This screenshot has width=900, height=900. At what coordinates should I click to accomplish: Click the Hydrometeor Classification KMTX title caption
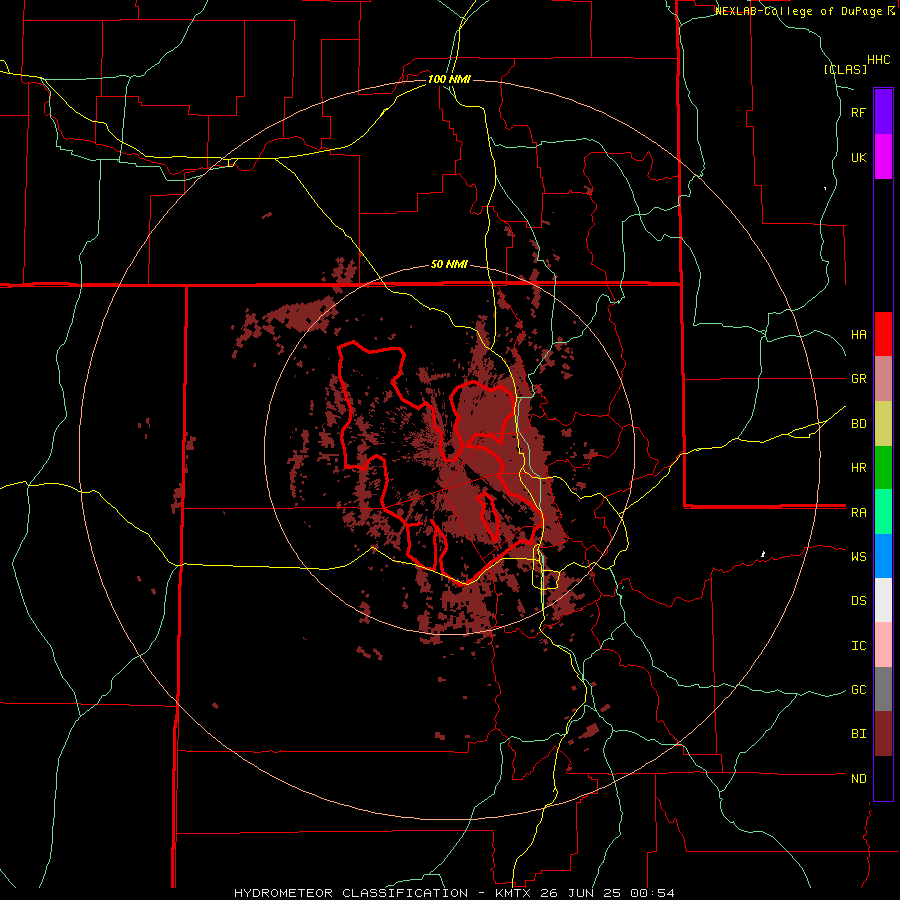pos(454,893)
